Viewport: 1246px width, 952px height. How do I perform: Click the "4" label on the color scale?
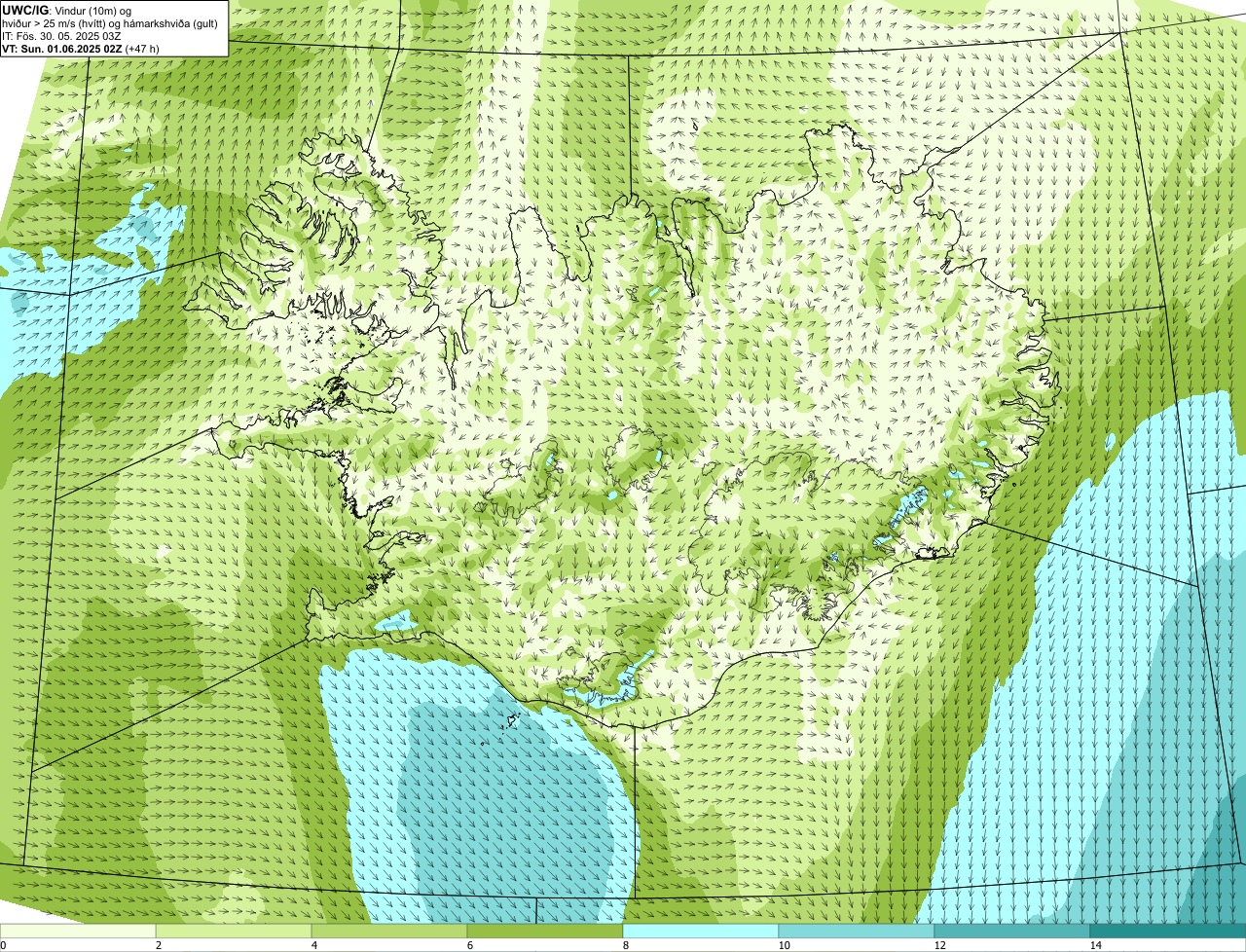313,945
